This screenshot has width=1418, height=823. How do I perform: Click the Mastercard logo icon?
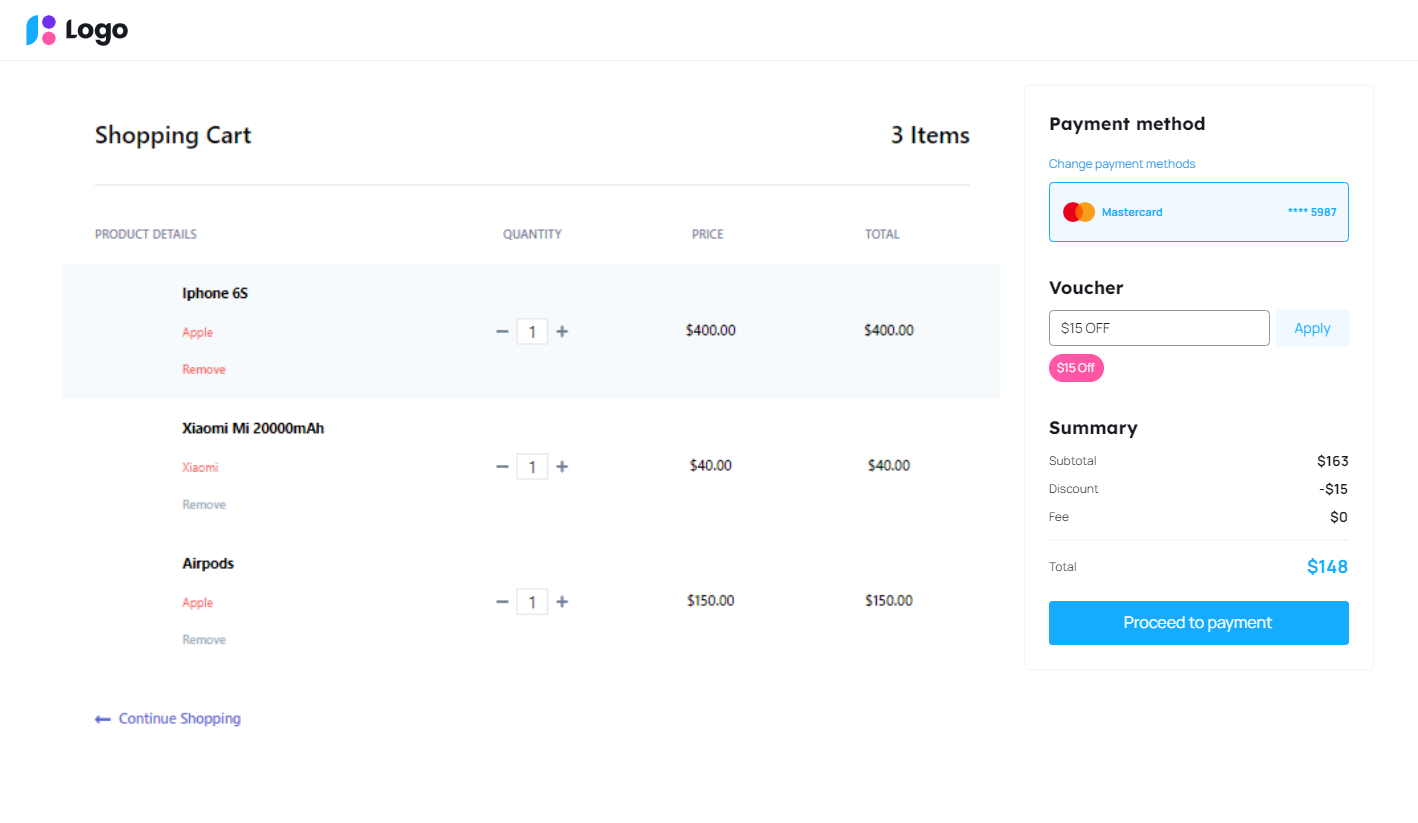(x=1079, y=212)
